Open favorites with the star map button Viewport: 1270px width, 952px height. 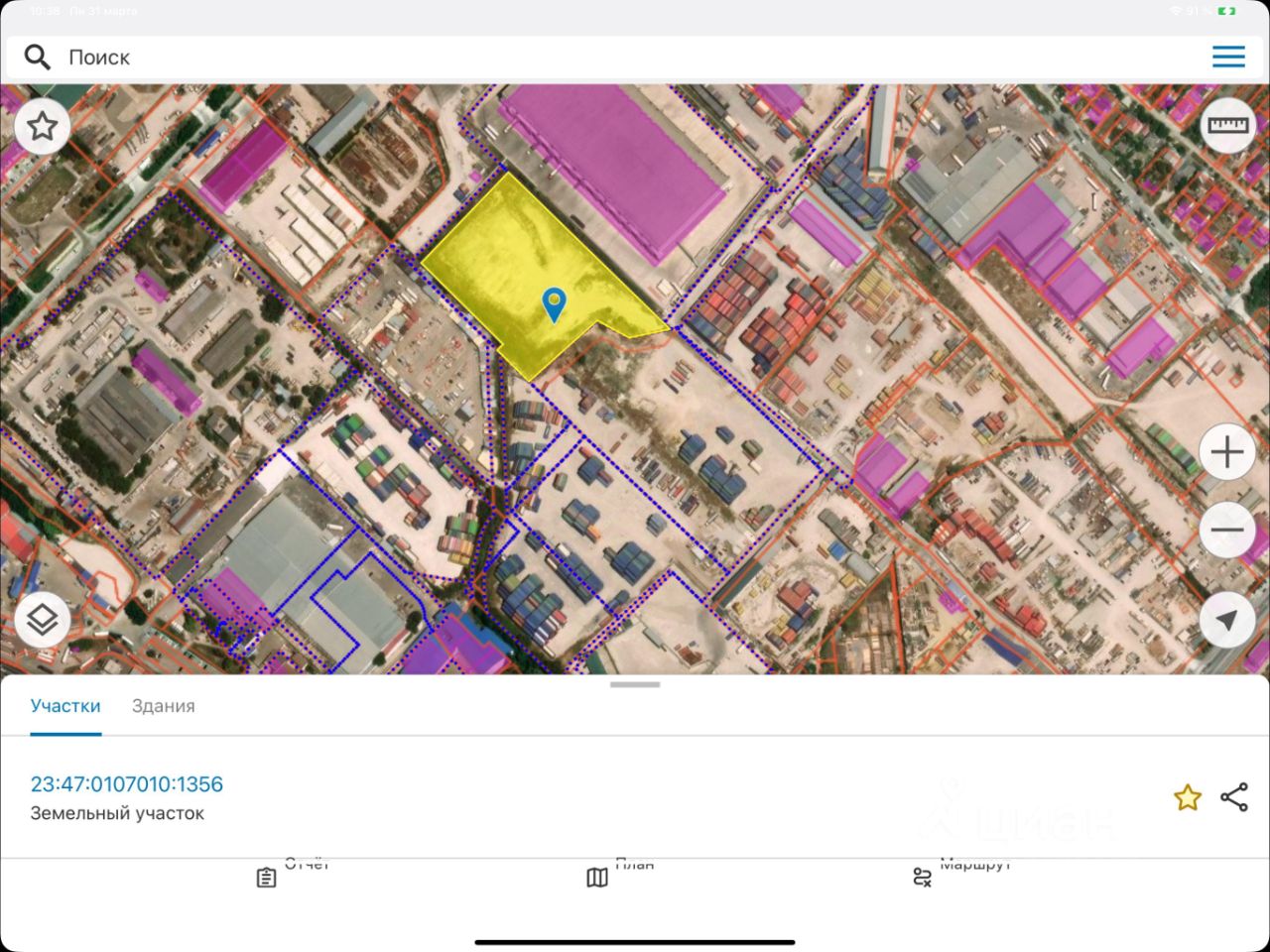pyautogui.click(x=42, y=126)
